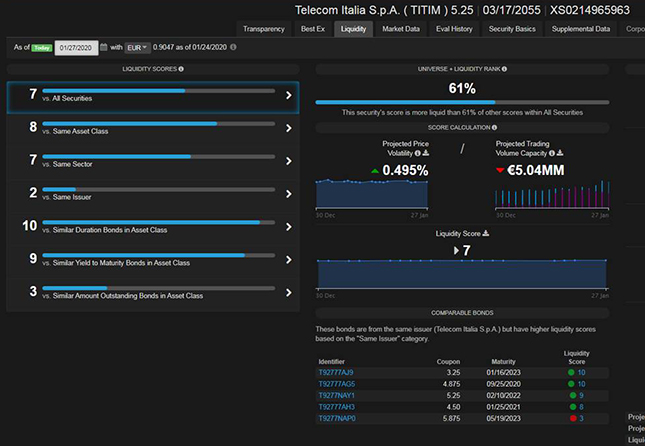Click the As of date field 01/27/2020
This screenshot has width=645, height=446.
click(x=76, y=48)
